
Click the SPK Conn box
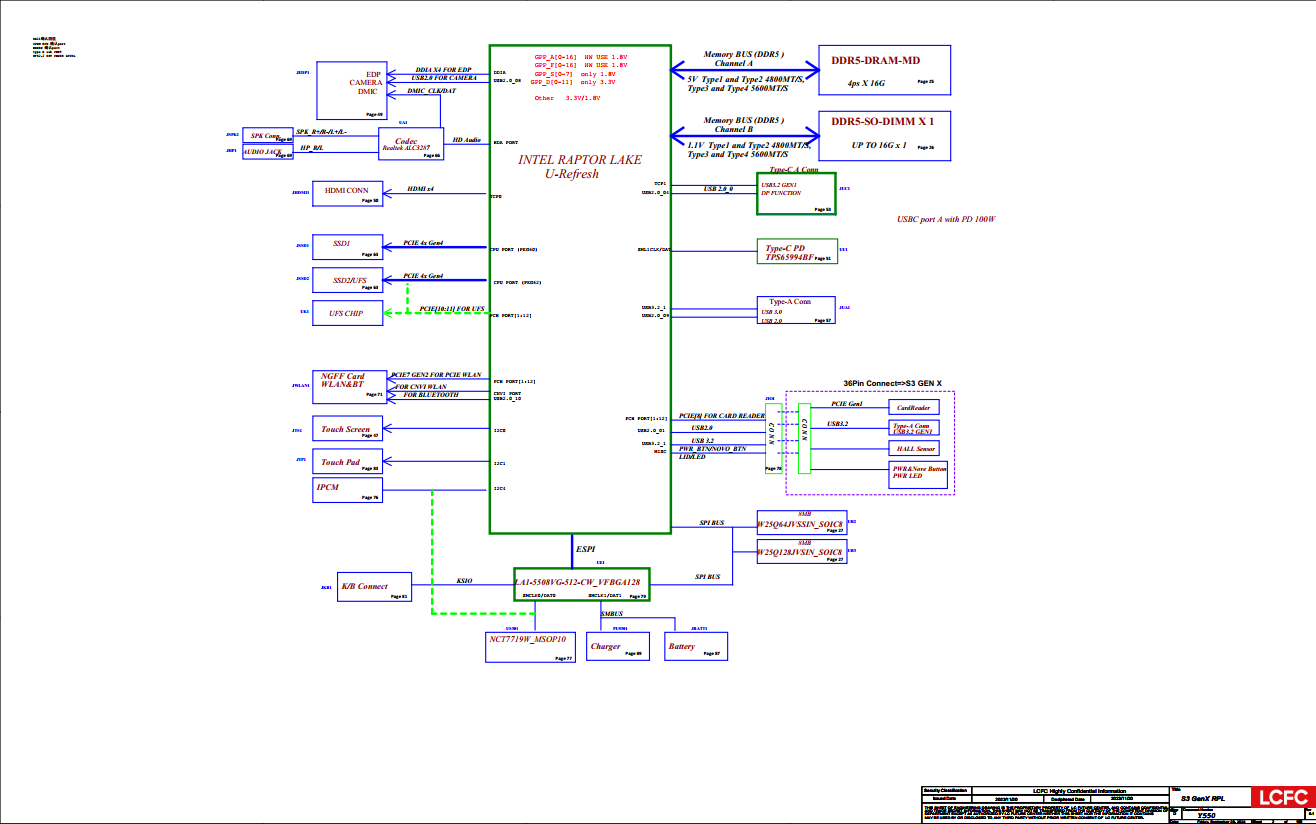(x=269, y=136)
